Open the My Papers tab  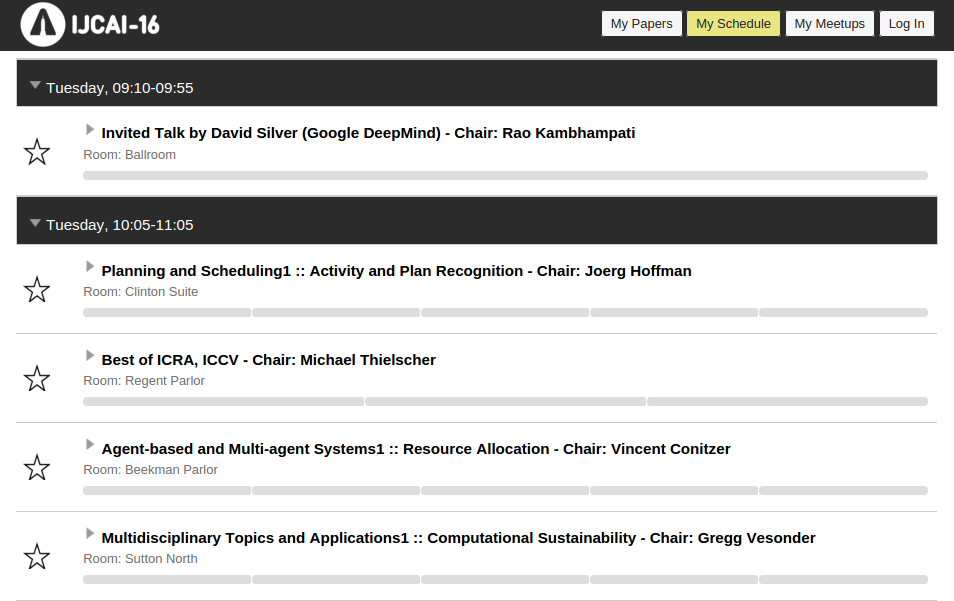(641, 24)
